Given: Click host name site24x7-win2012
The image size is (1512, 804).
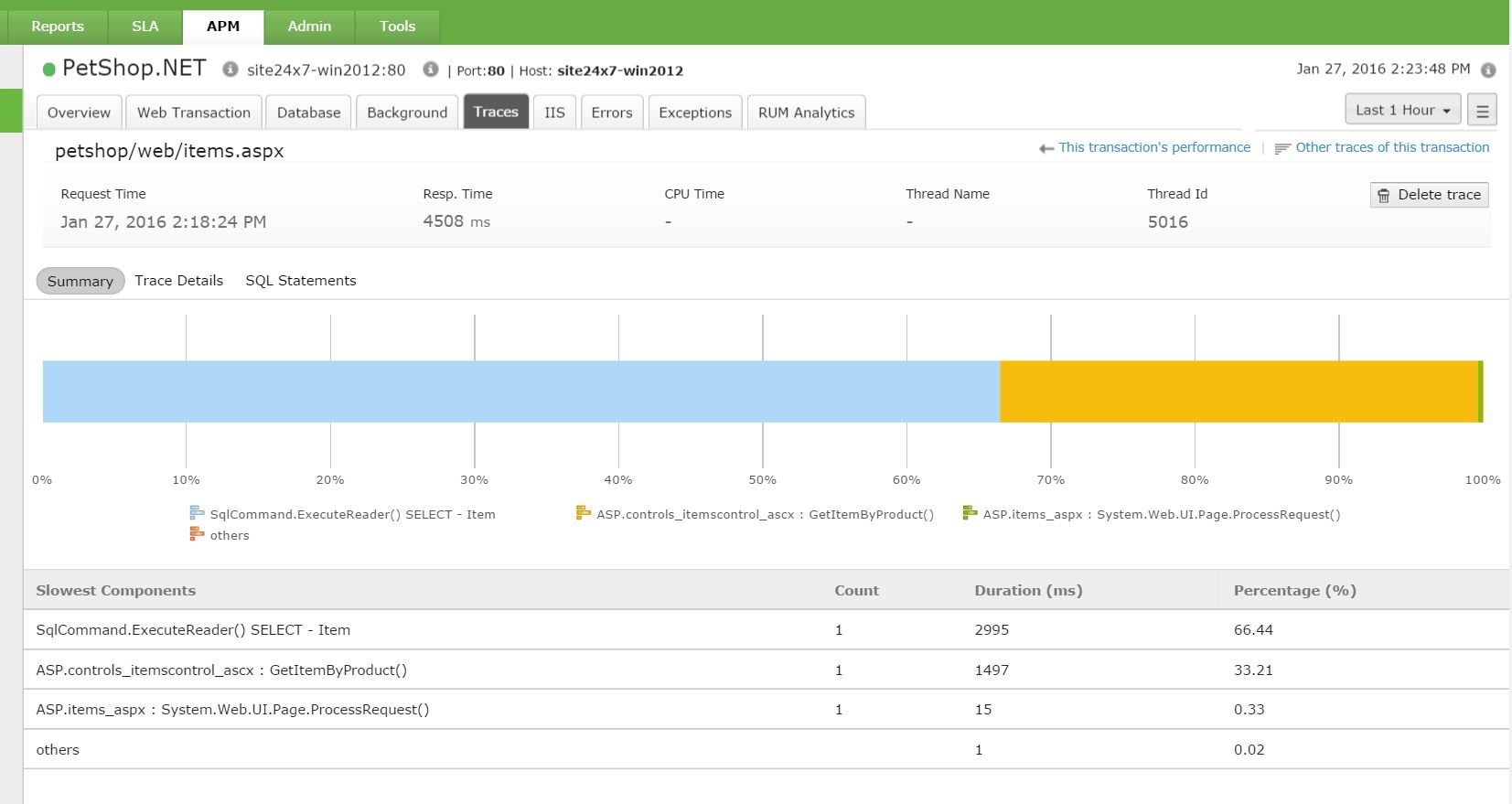Looking at the screenshot, I should pyautogui.click(x=620, y=70).
